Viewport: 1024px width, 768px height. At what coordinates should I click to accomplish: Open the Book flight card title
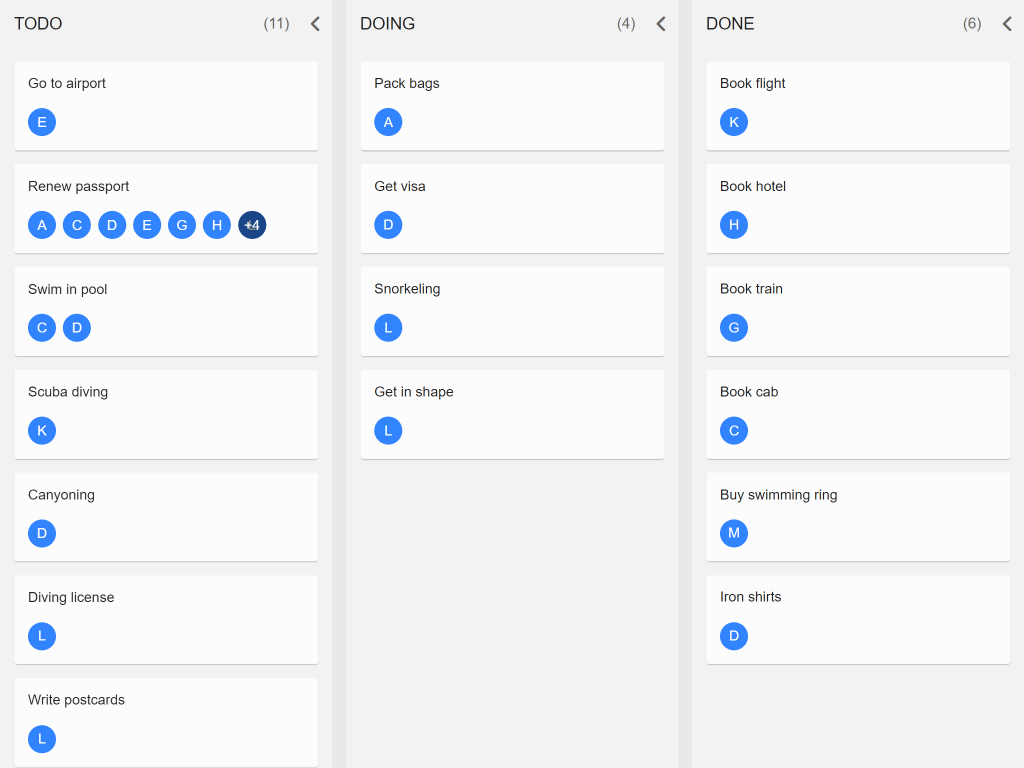point(752,84)
